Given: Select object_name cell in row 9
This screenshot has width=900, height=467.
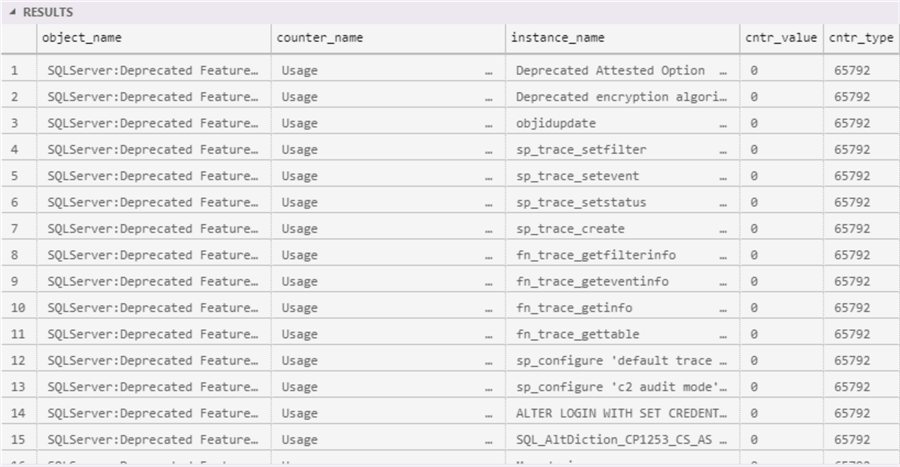Looking at the screenshot, I should pyautogui.click(x=154, y=281).
